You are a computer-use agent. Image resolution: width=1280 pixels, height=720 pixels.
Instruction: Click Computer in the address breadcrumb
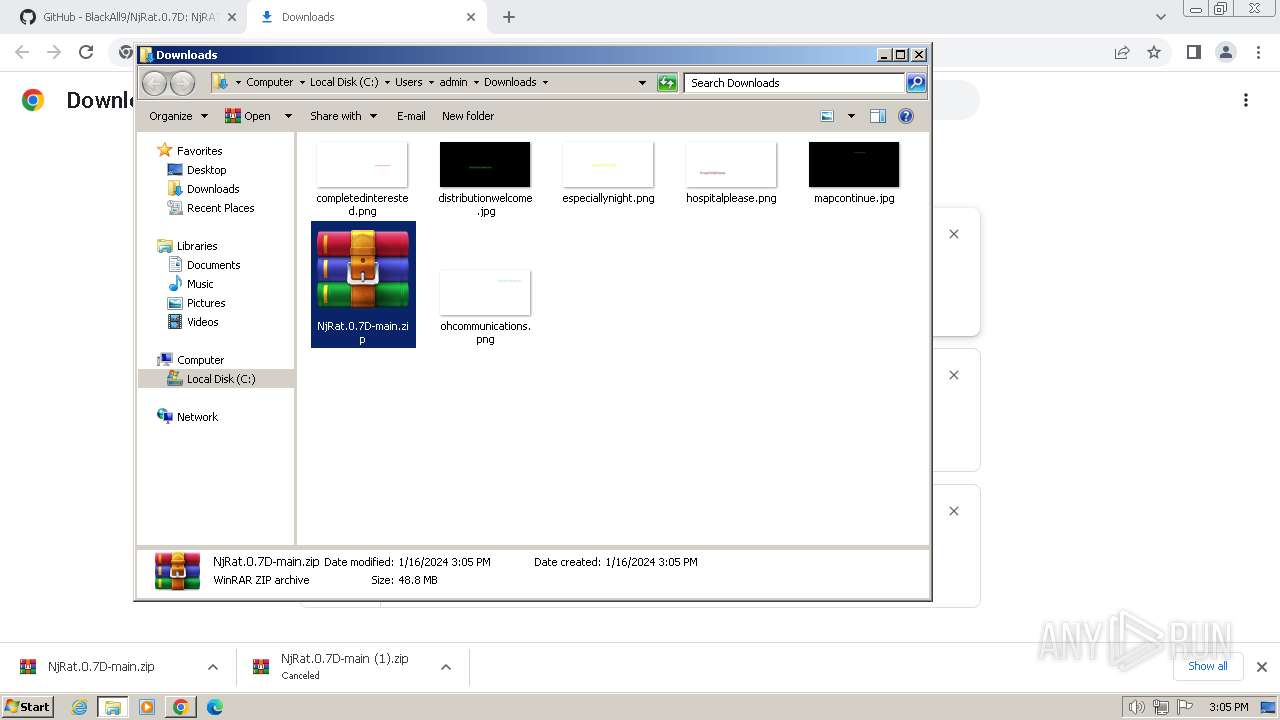269,83
